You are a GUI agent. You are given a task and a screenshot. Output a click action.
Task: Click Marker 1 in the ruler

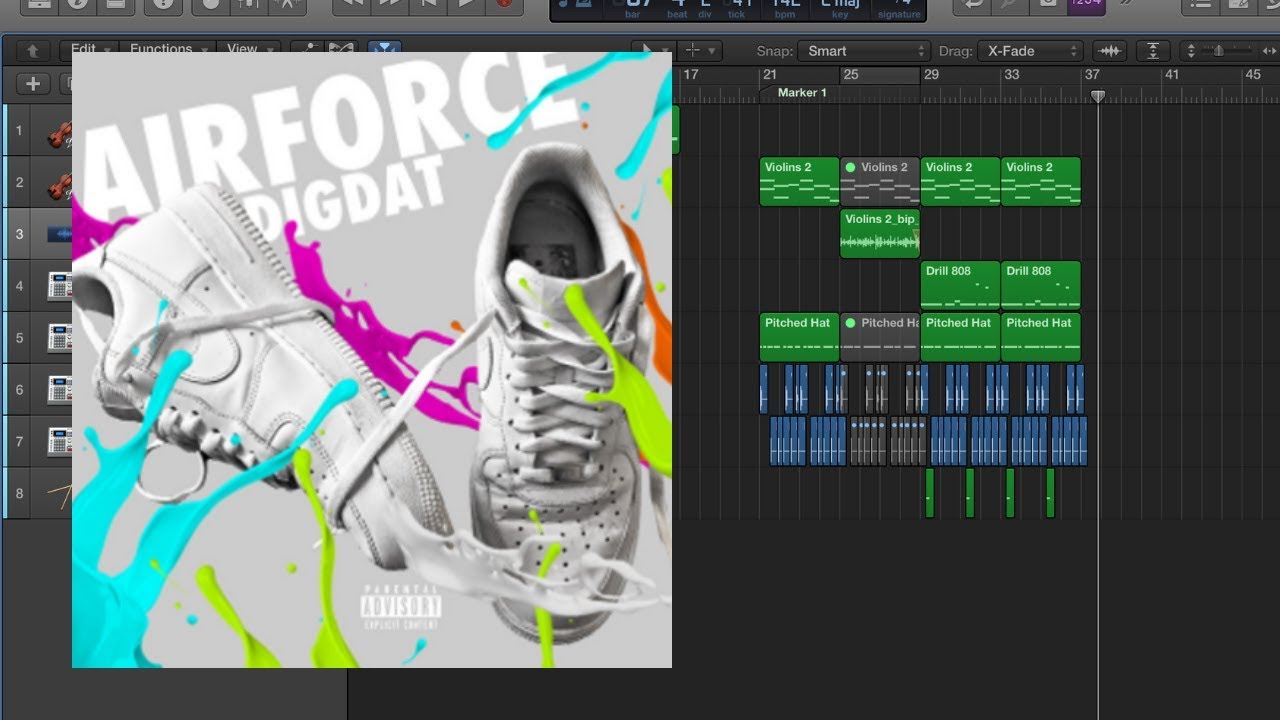tap(802, 93)
